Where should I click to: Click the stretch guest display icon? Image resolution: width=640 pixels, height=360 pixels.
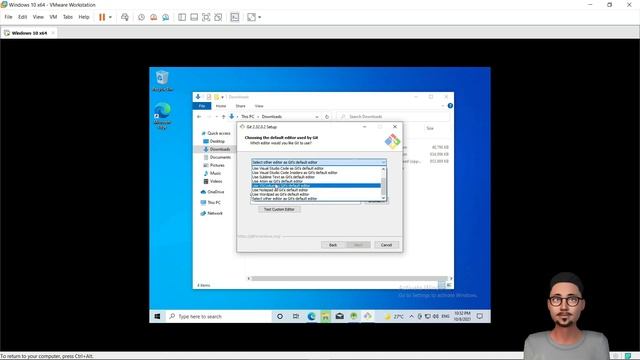pos(251,17)
